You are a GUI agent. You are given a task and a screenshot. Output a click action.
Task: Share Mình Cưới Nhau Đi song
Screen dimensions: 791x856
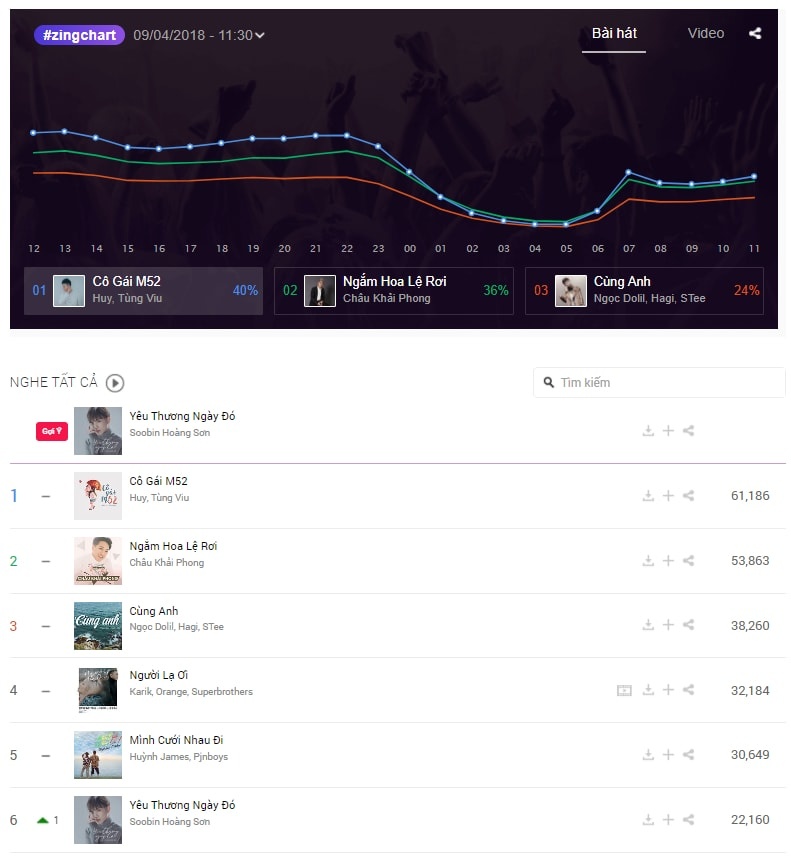[688, 754]
